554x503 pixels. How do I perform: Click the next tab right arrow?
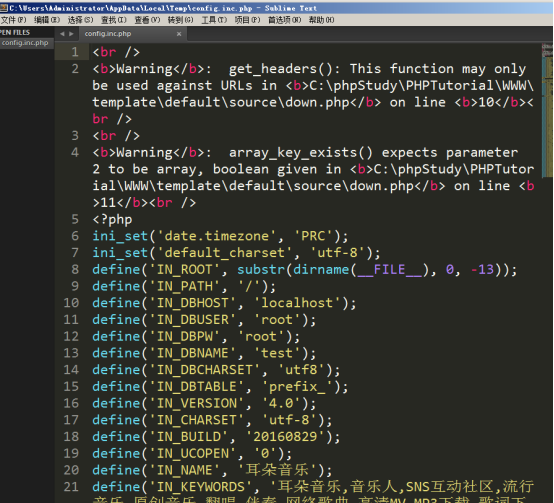pyautogui.click(x=71, y=34)
